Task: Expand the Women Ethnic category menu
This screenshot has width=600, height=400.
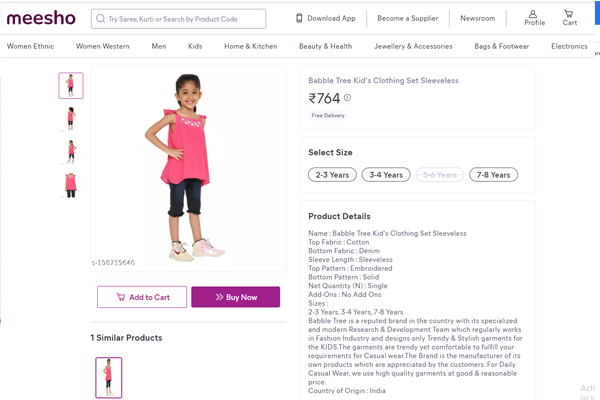Action: pos(31,46)
